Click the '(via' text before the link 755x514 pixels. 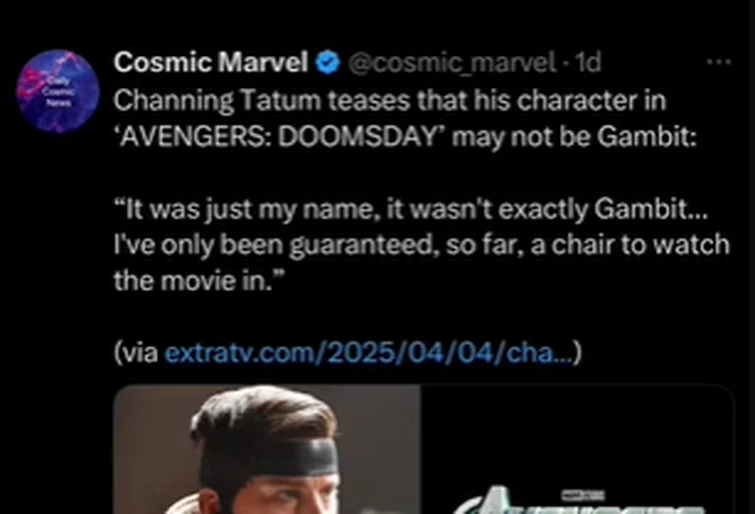(136, 352)
